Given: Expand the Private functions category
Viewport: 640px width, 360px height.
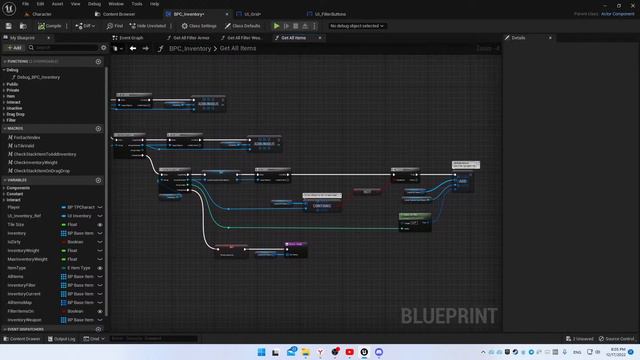Looking at the screenshot, I should pyautogui.click(x=4, y=90).
